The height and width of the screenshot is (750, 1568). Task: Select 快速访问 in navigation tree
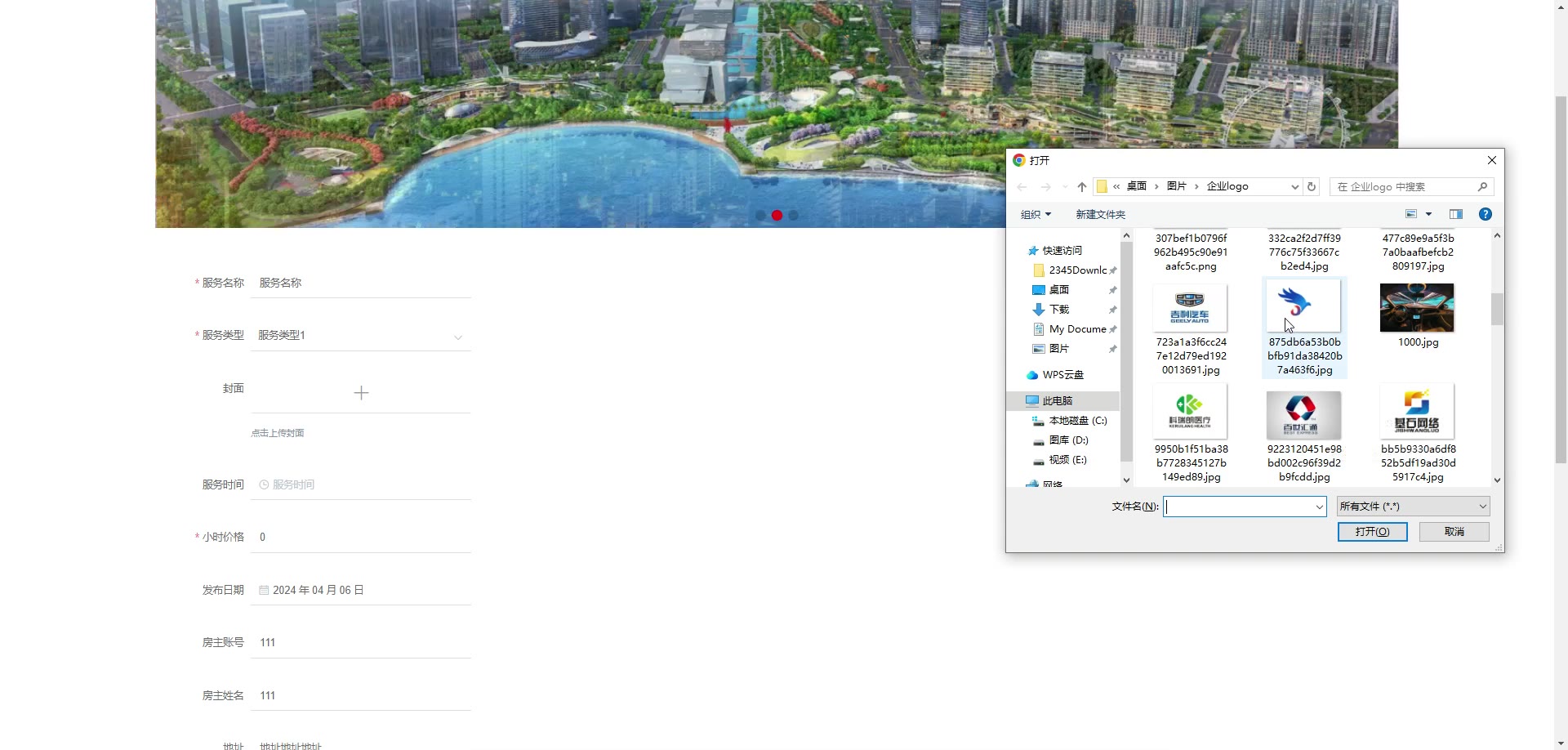pos(1062,251)
